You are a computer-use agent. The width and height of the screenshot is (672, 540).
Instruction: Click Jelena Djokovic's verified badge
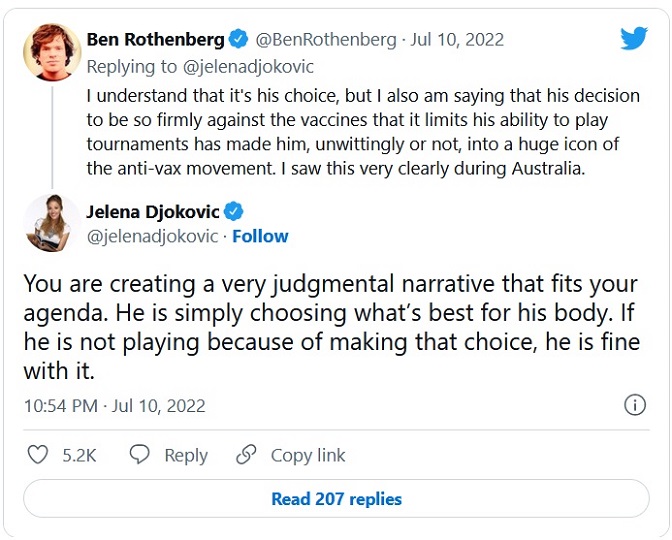click(235, 212)
